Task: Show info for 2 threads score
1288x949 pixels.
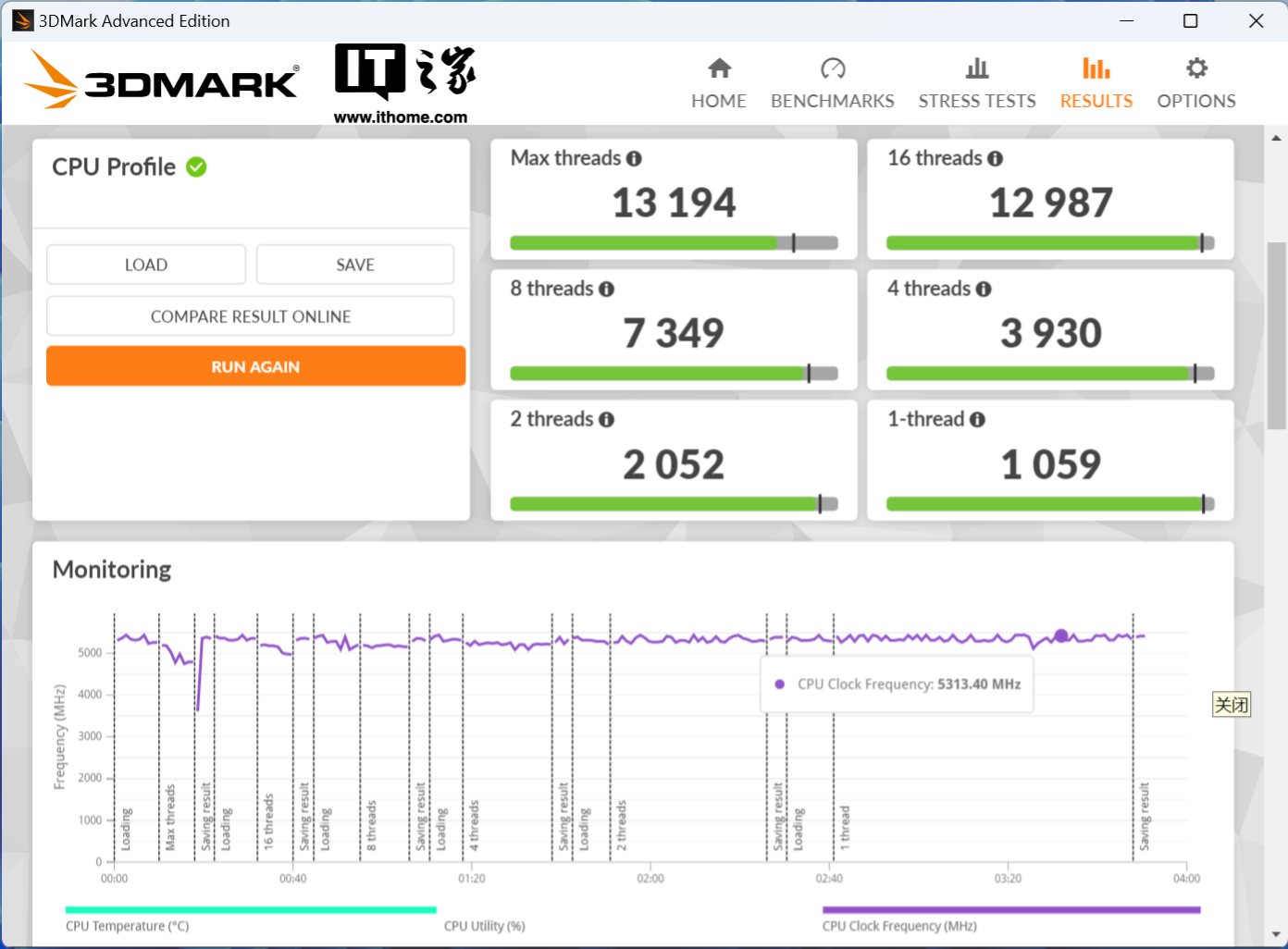Action: click(606, 420)
